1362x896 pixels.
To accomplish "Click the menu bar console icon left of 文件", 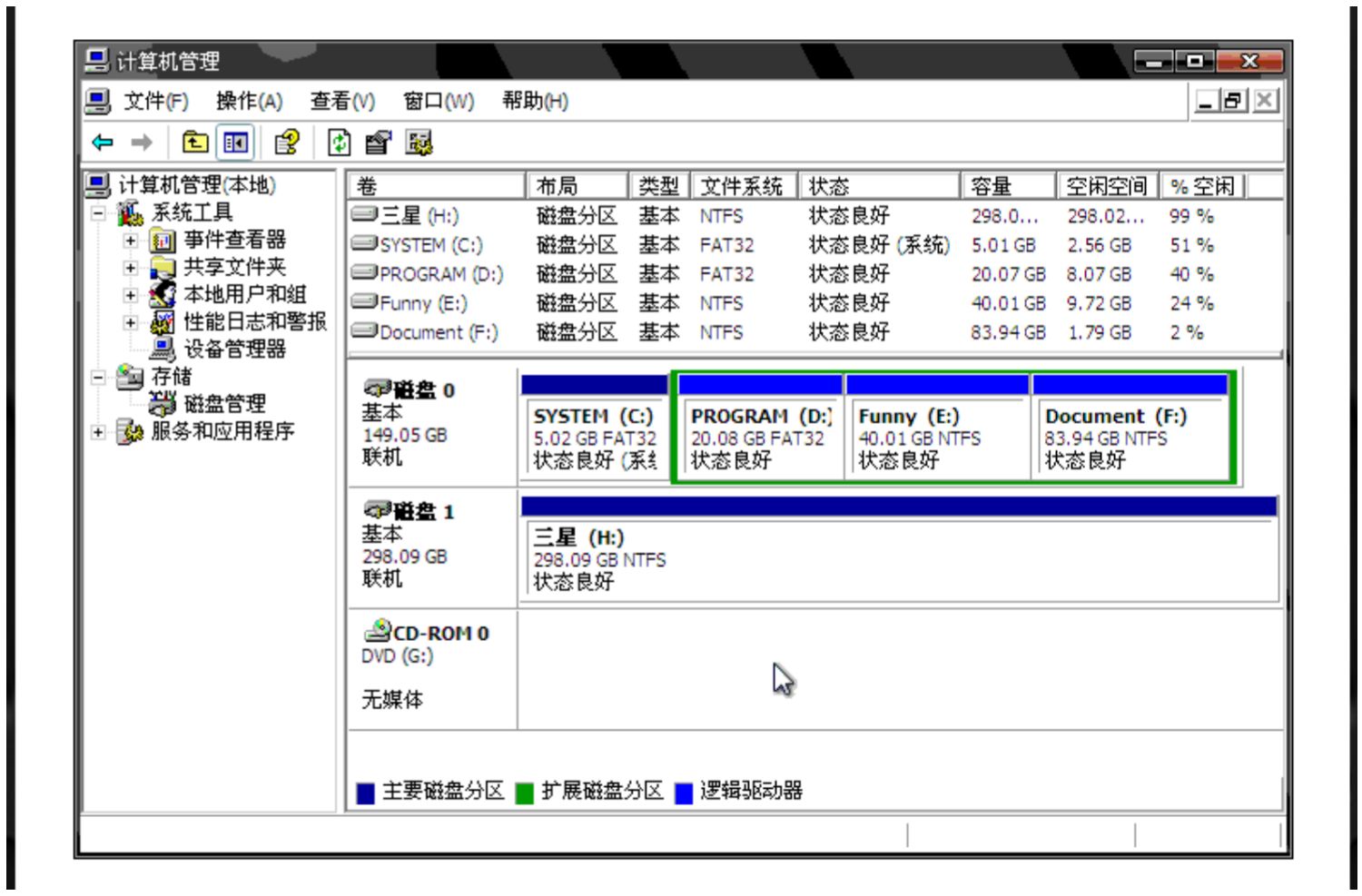I will click(x=97, y=101).
